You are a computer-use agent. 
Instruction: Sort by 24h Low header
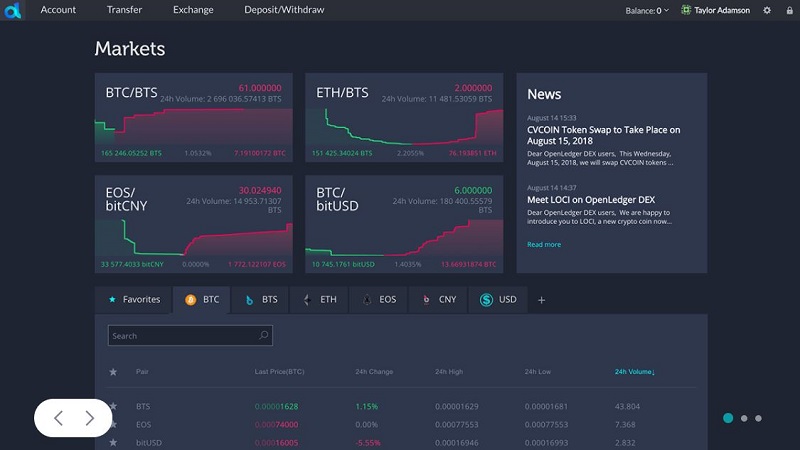[538, 371]
